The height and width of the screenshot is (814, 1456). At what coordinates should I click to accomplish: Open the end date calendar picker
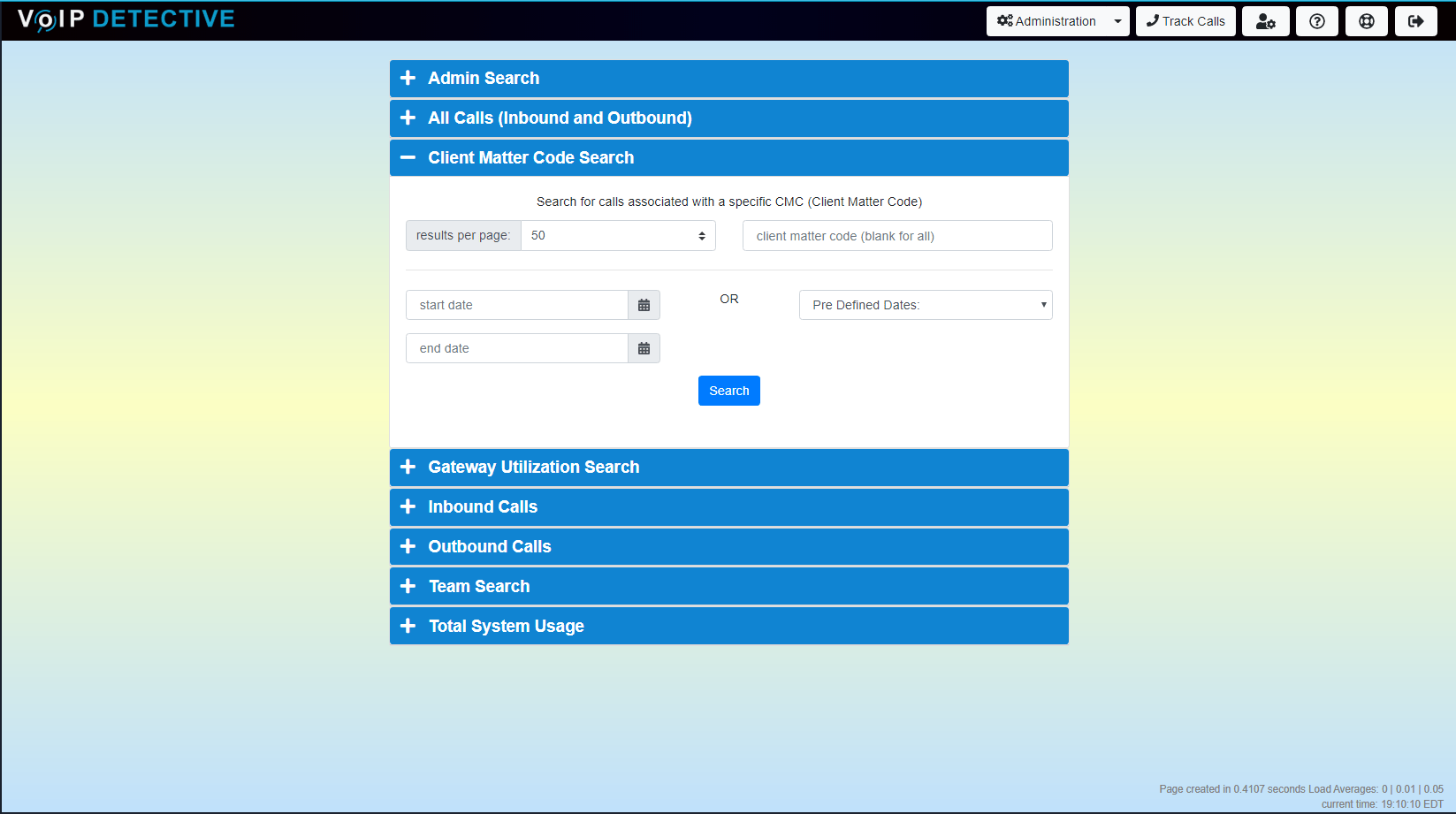[644, 348]
